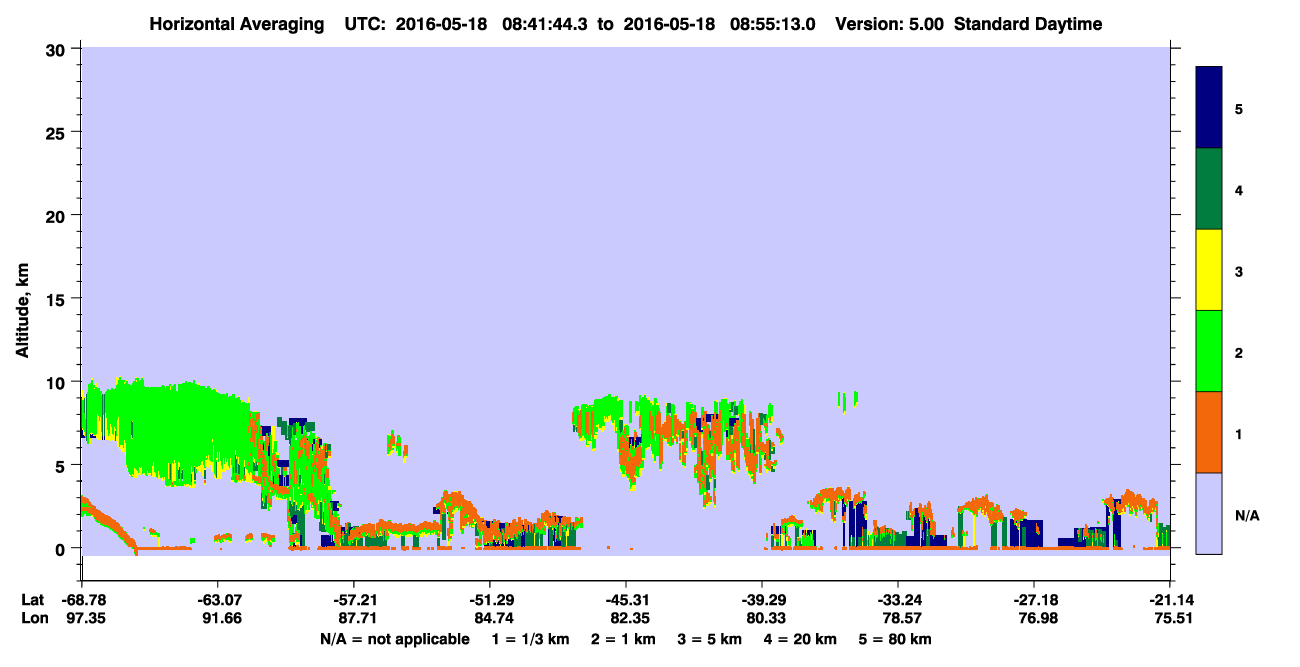1300x667 pixels.
Task: Click the latitude value -33.24
Action: (x=898, y=600)
